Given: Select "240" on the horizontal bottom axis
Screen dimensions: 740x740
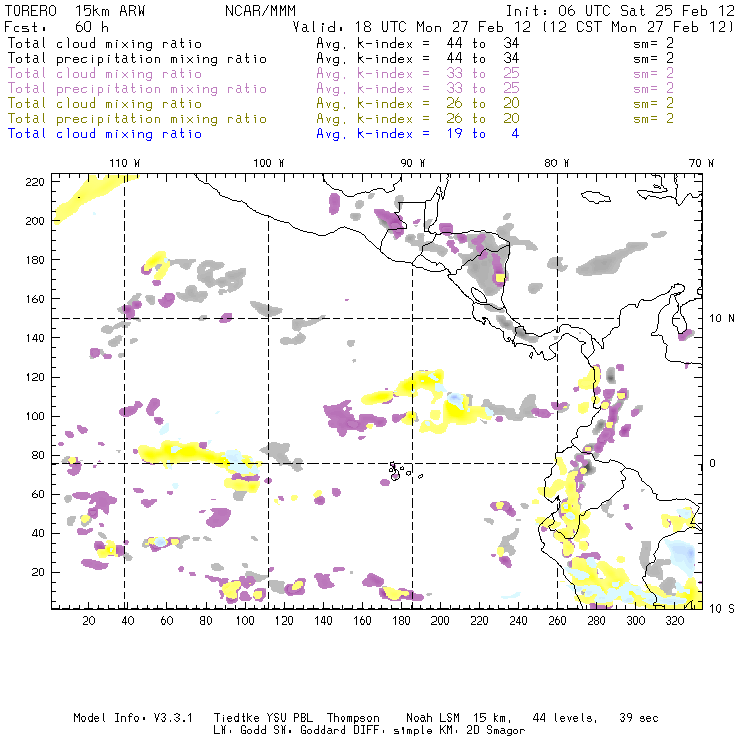Looking at the screenshot, I should tap(518, 621).
